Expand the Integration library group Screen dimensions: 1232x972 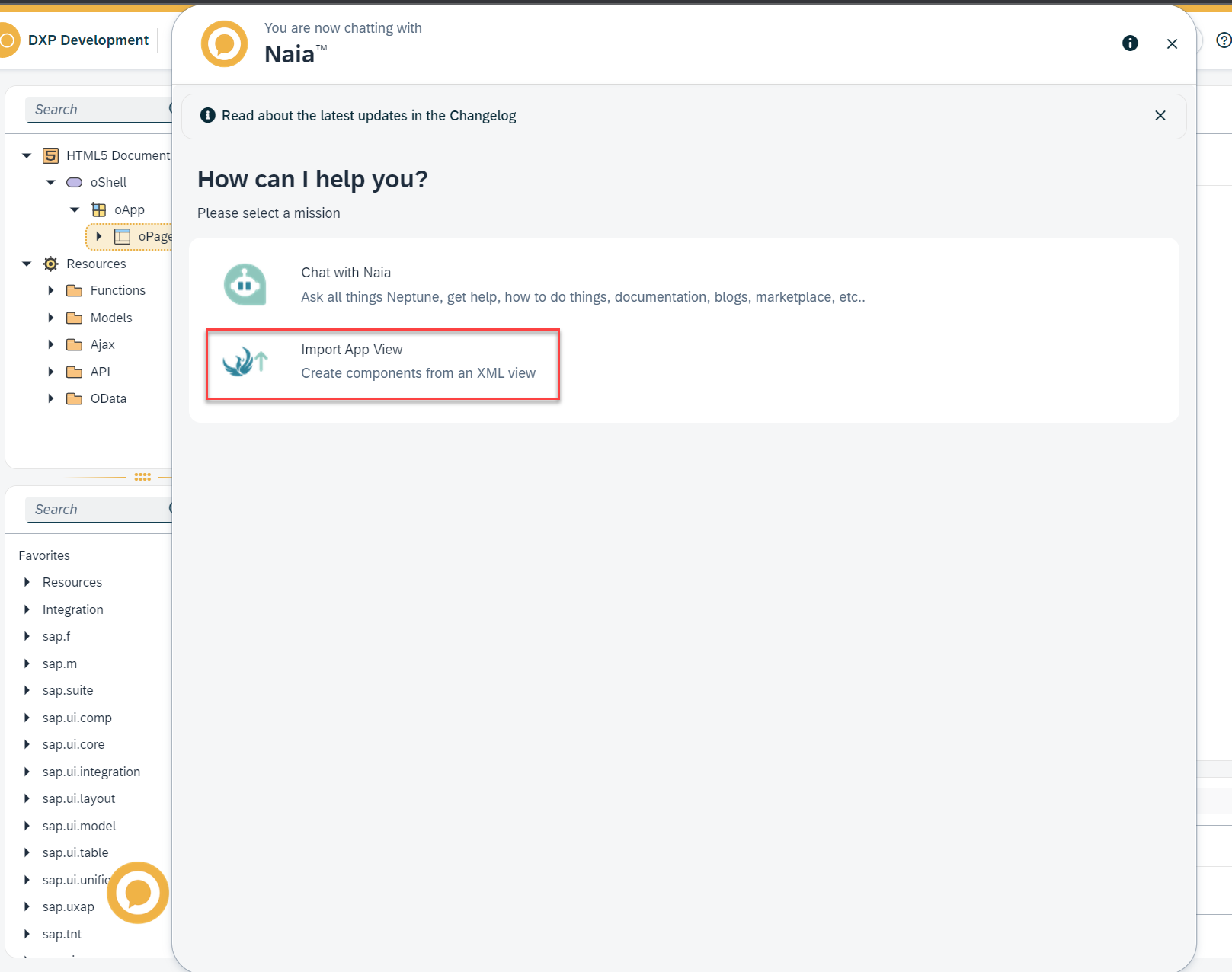(x=27, y=609)
